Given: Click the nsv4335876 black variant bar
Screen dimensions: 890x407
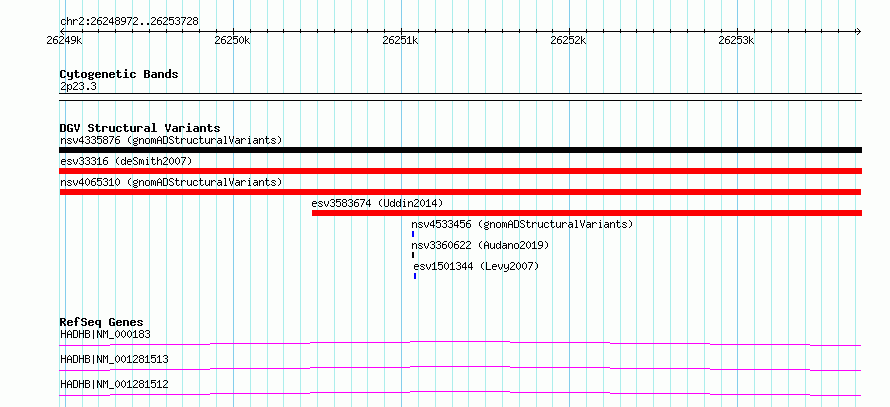Looking at the screenshot, I should pyautogui.click(x=460, y=150).
